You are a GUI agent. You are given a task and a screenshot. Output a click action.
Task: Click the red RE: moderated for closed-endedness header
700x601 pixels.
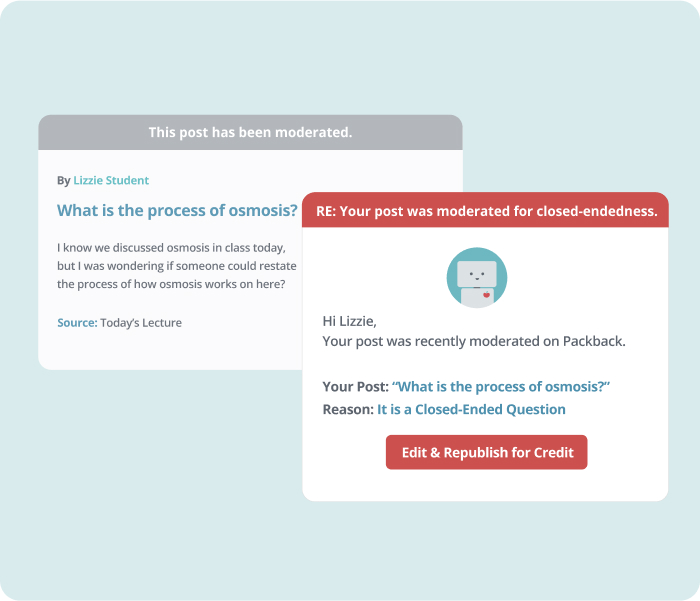(x=485, y=210)
